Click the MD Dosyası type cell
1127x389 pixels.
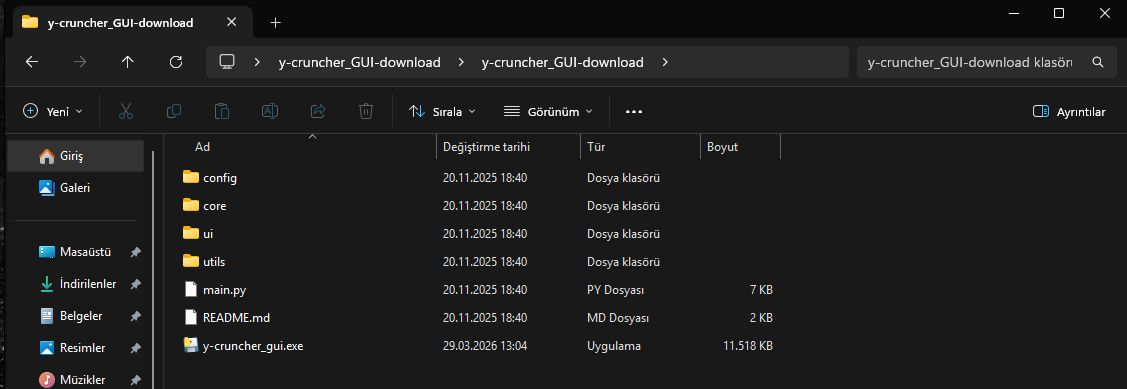[618, 318]
